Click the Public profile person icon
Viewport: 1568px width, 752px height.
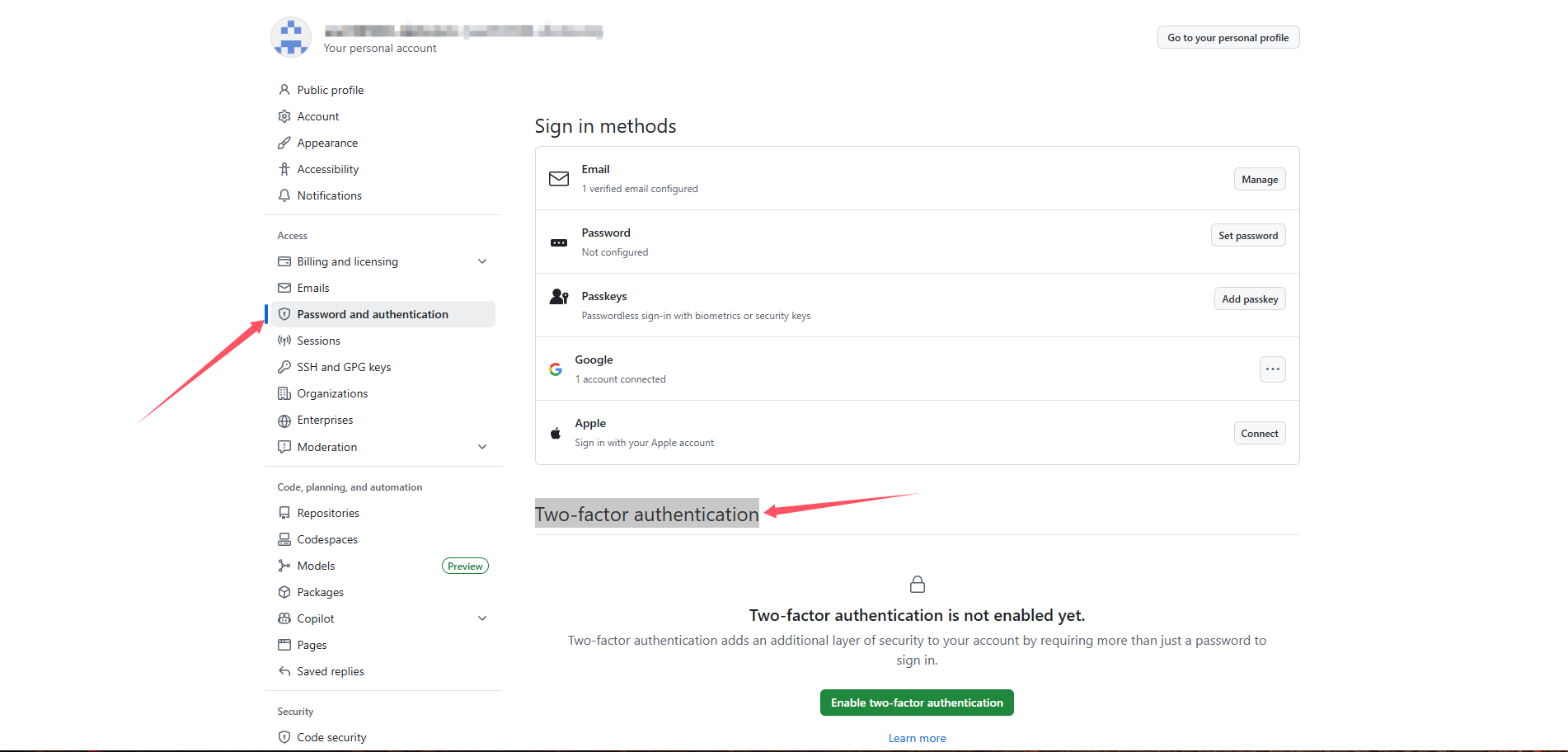pos(284,90)
